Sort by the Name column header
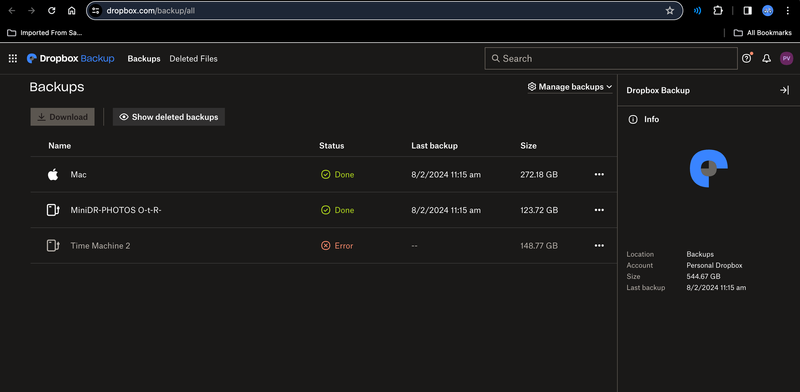This screenshot has height=392, width=800. click(60, 145)
